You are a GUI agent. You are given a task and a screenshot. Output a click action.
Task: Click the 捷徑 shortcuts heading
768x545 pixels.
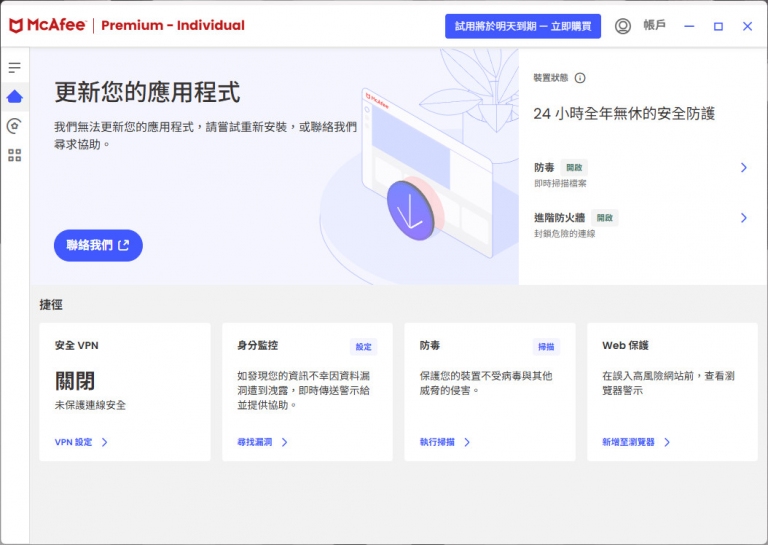[51, 305]
